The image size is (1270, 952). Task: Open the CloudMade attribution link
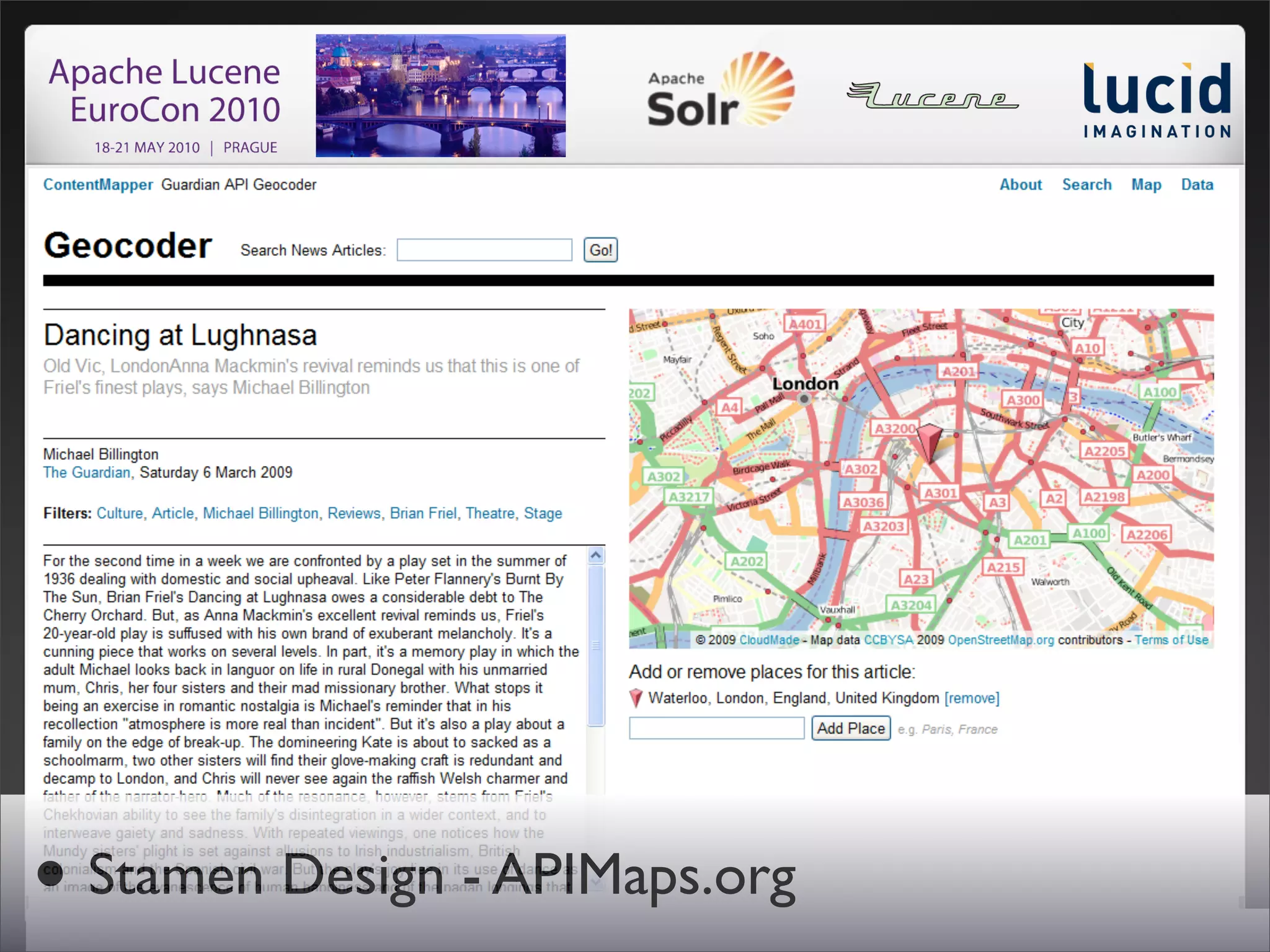[769, 640]
